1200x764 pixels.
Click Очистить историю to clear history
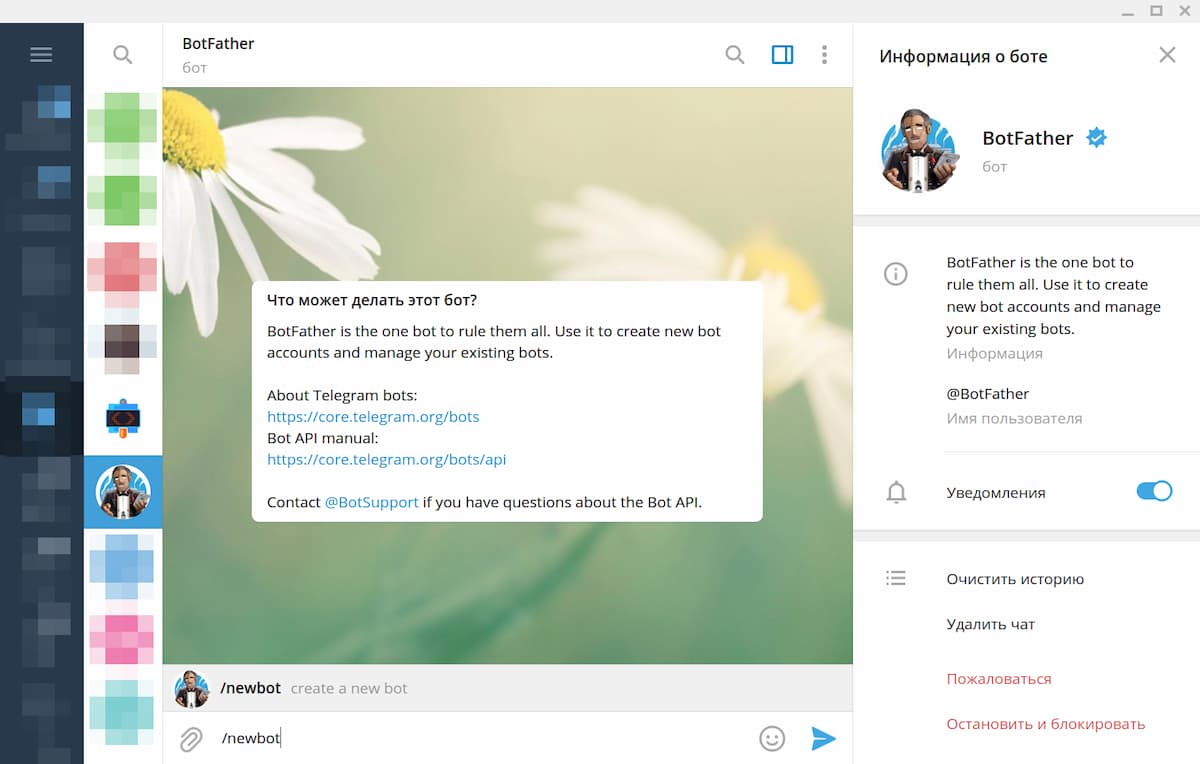pos(1015,579)
